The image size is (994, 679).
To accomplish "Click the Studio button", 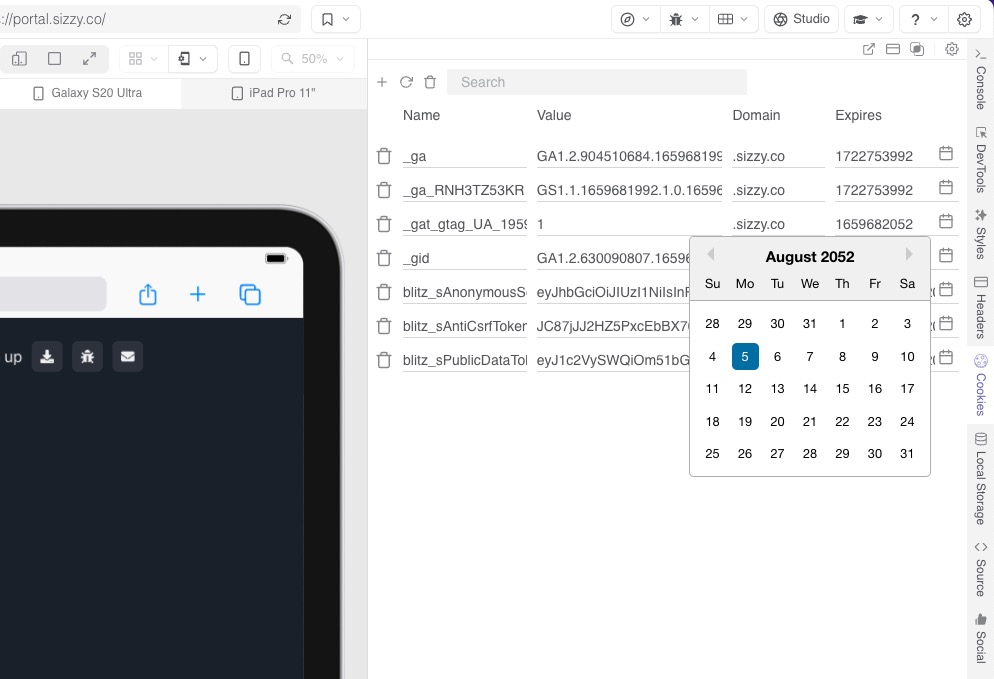I will pyautogui.click(x=801, y=19).
